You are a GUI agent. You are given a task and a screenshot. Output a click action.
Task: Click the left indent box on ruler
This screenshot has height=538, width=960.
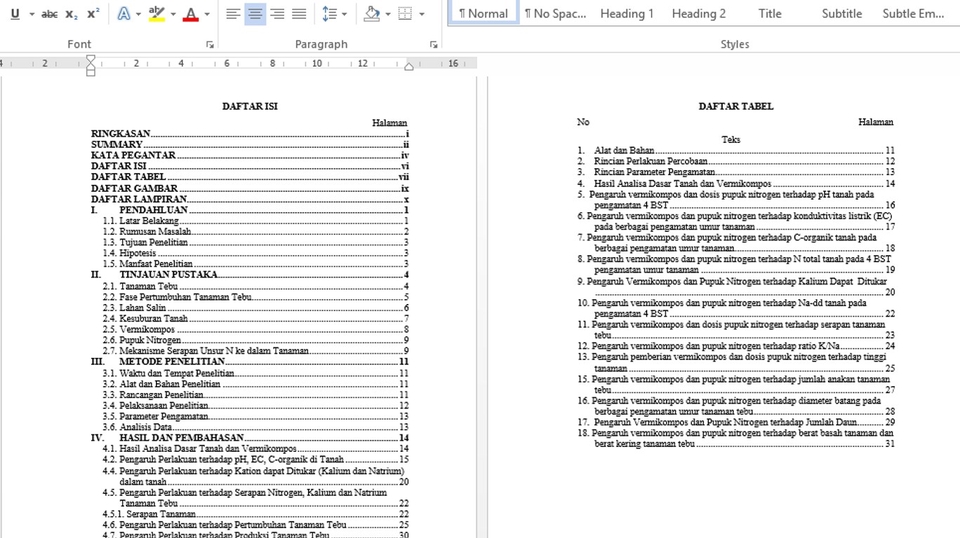[x=91, y=73]
